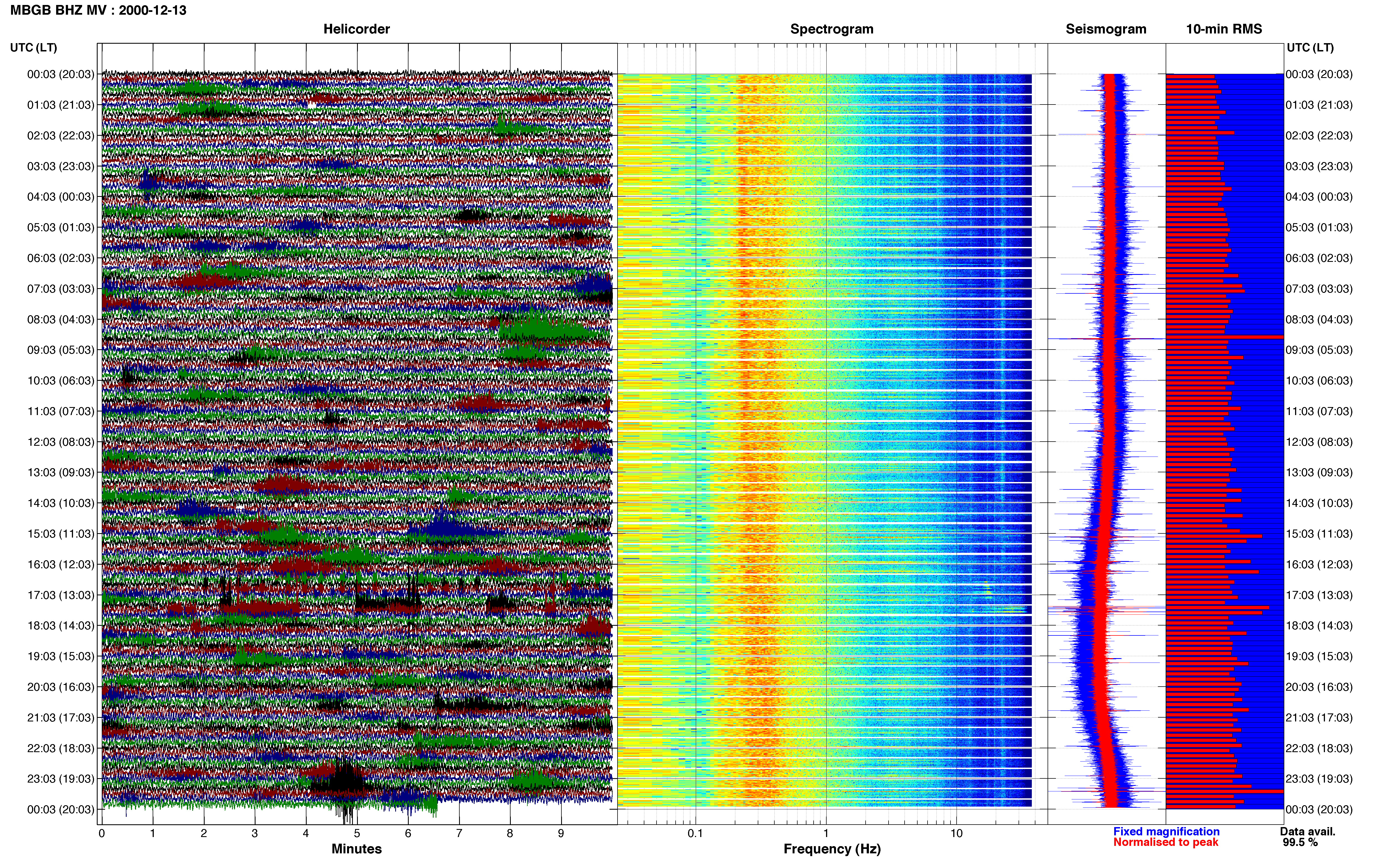Click the right time label '13:03 (09:03)'
1388x868 pixels.
(1319, 473)
